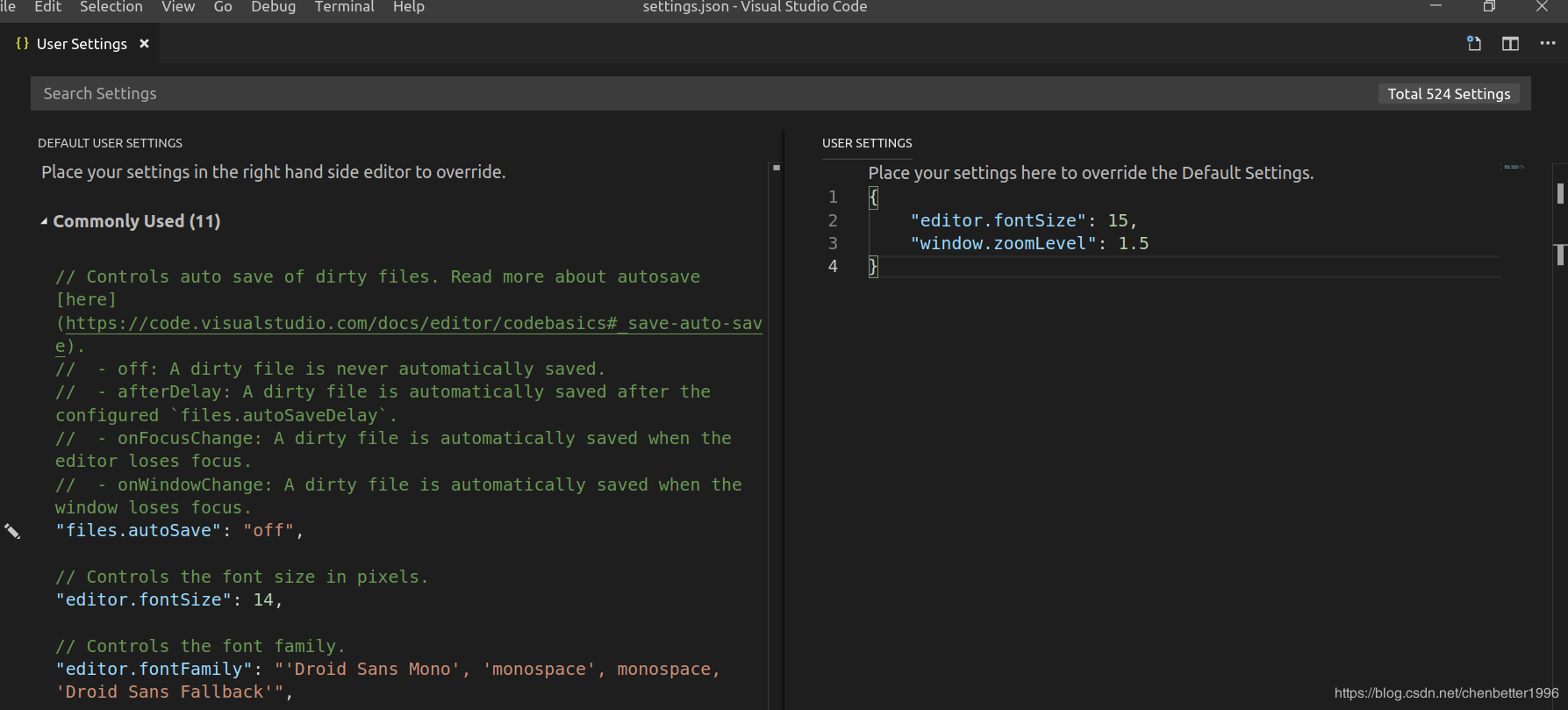
Task: Select the USER SETTINGS scope tab
Action: coord(867,143)
